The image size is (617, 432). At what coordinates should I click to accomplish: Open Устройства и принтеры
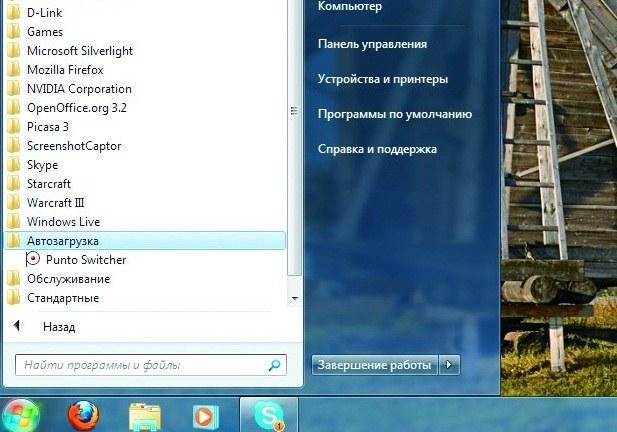[x=382, y=79]
